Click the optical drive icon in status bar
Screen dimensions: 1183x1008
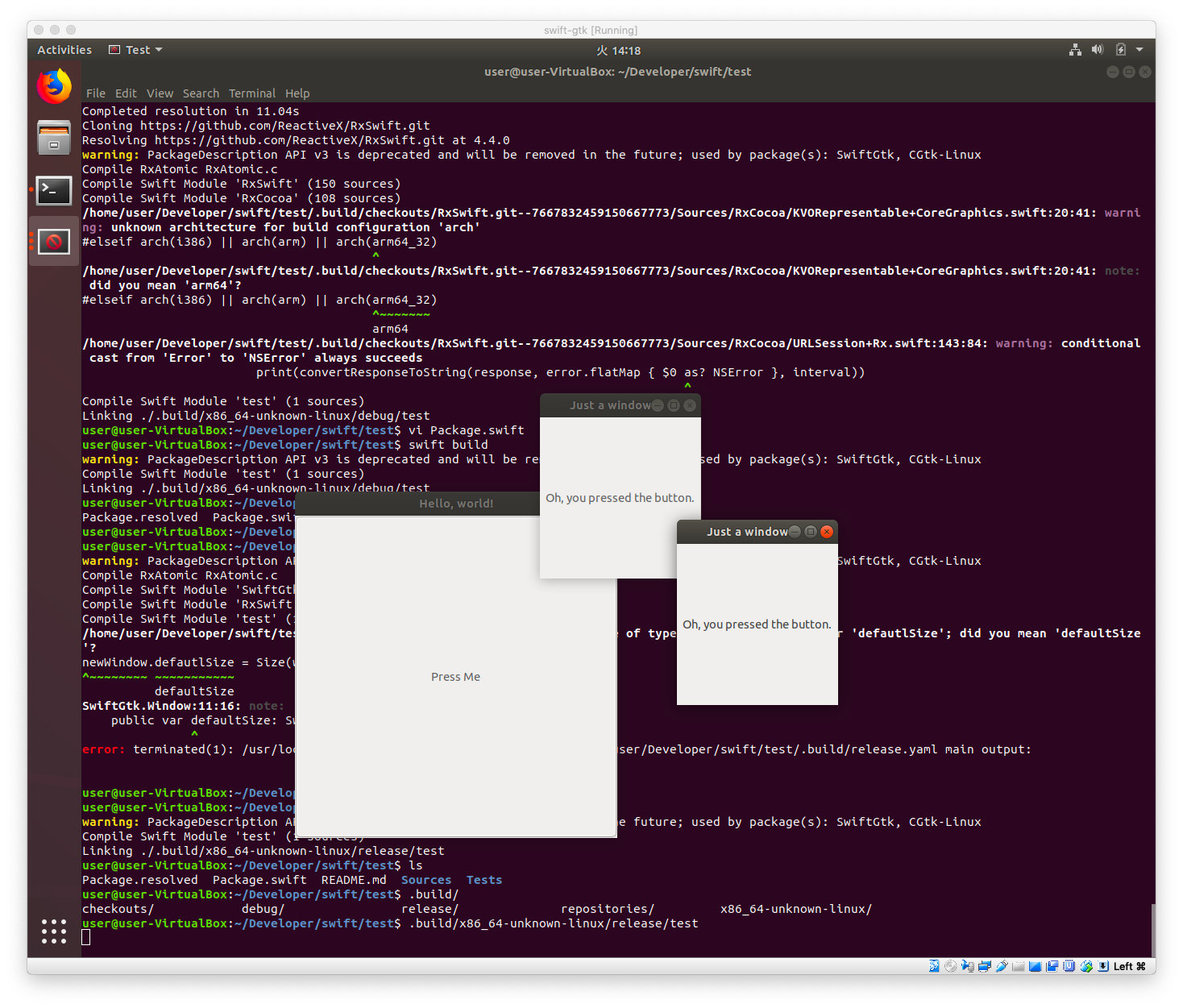pyautogui.click(x=951, y=965)
